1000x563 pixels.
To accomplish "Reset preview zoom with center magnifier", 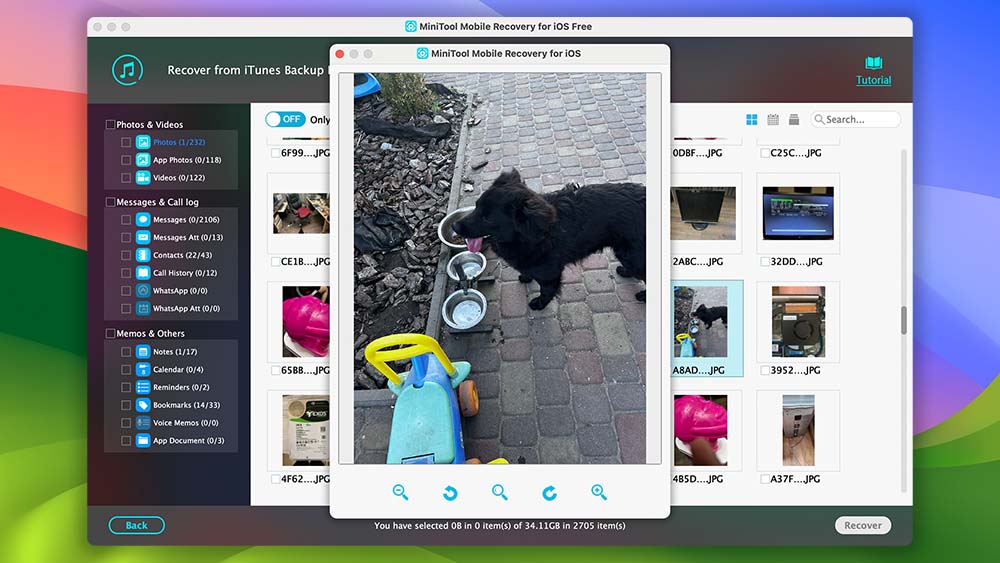I will (499, 492).
